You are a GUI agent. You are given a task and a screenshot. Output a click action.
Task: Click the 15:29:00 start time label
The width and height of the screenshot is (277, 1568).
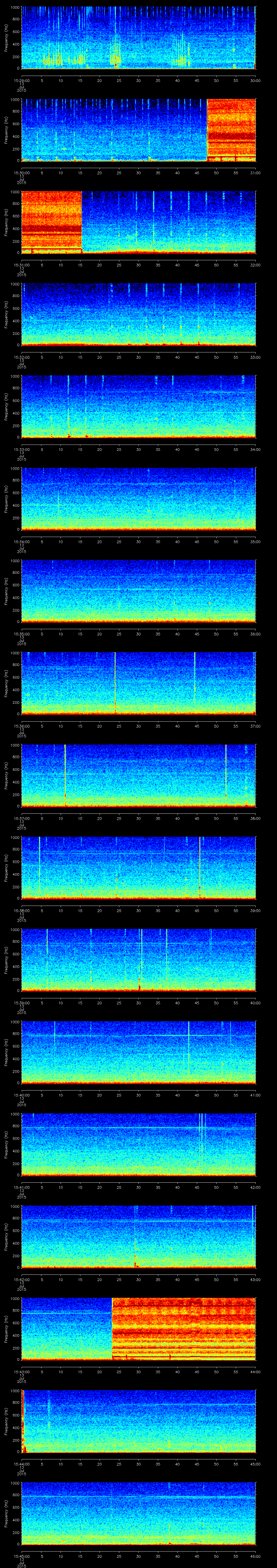pyautogui.click(x=21, y=80)
